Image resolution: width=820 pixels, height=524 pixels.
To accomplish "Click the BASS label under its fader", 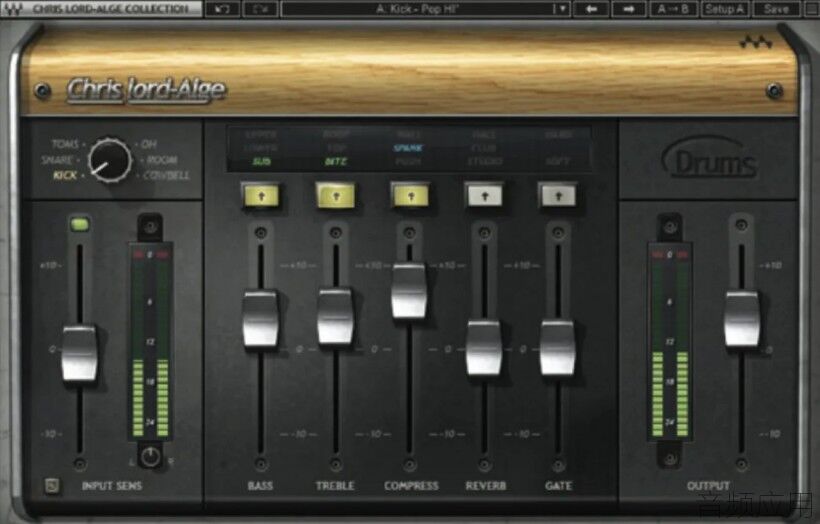I will [x=260, y=486].
